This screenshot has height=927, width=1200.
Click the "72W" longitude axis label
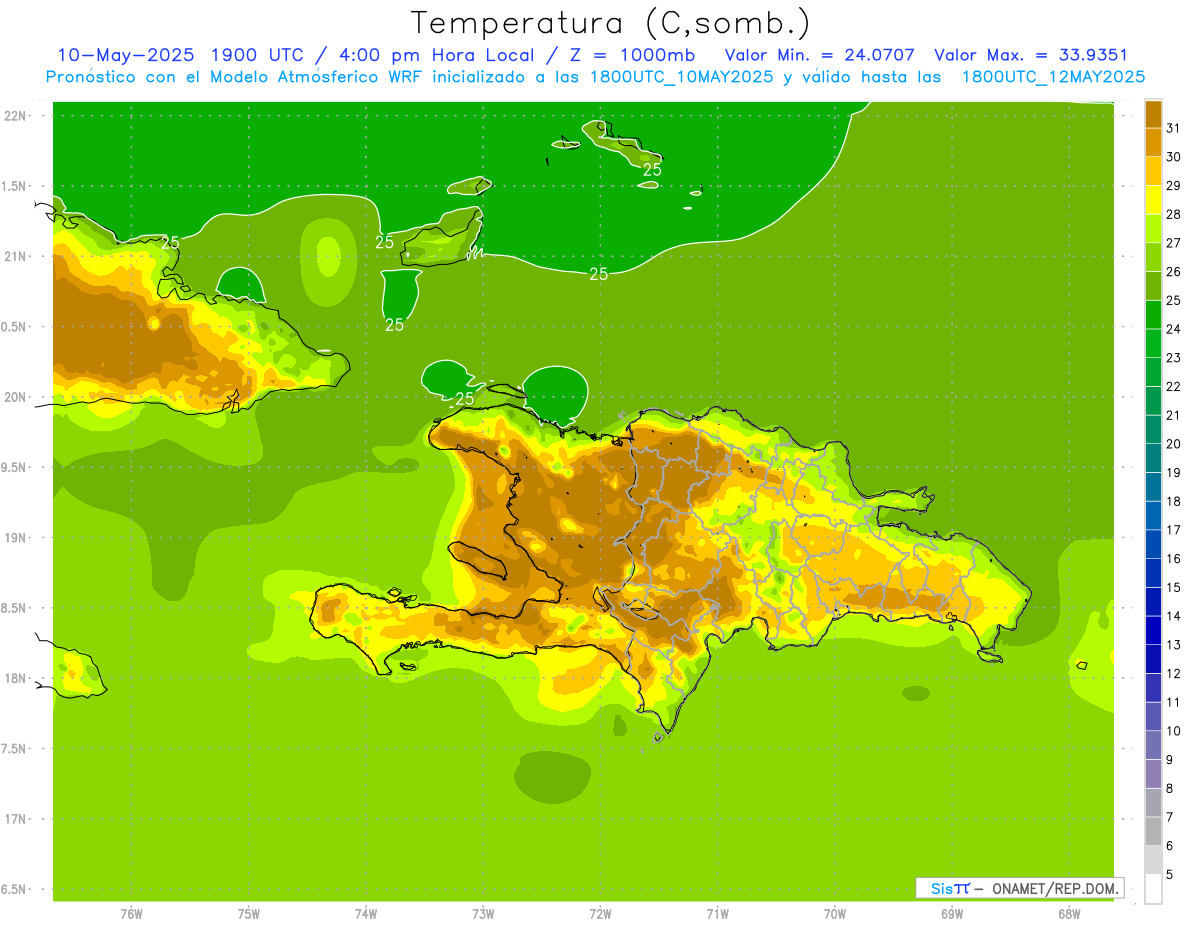[600, 914]
